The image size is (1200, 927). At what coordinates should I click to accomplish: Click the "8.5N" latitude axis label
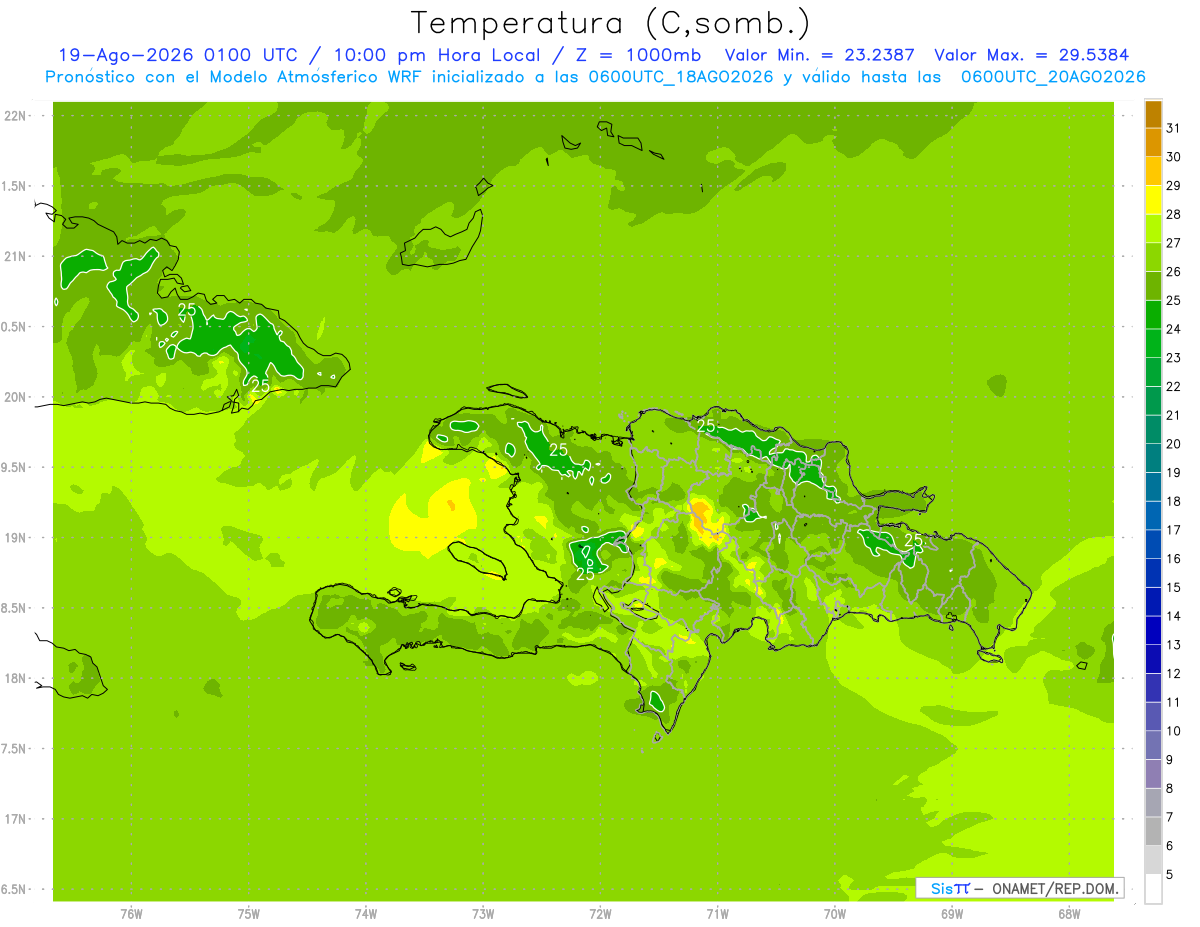[x=15, y=608]
